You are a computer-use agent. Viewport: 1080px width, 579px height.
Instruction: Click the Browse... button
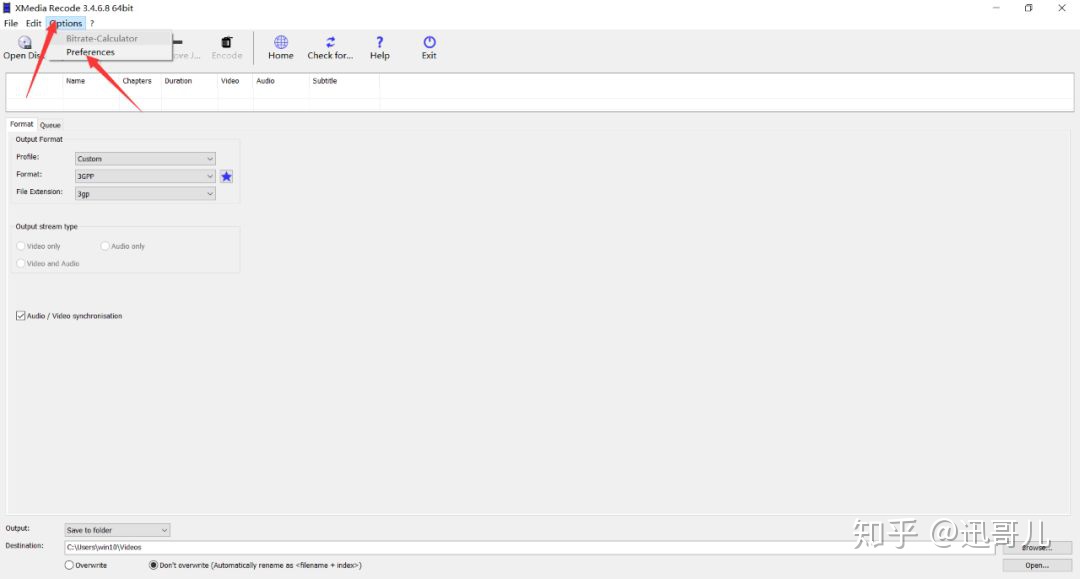coord(1037,548)
